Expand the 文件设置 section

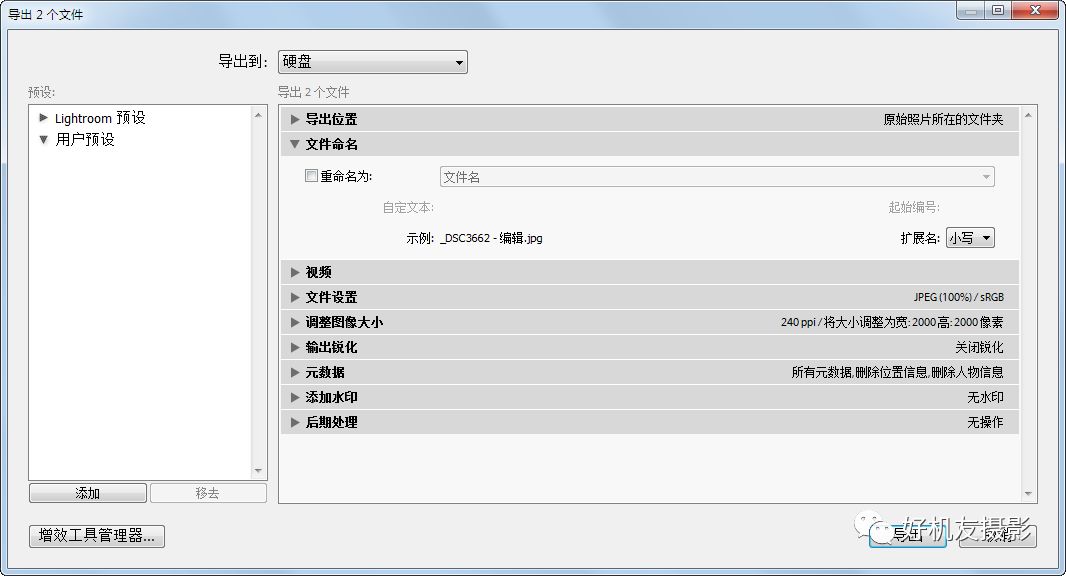click(x=294, y=296)
